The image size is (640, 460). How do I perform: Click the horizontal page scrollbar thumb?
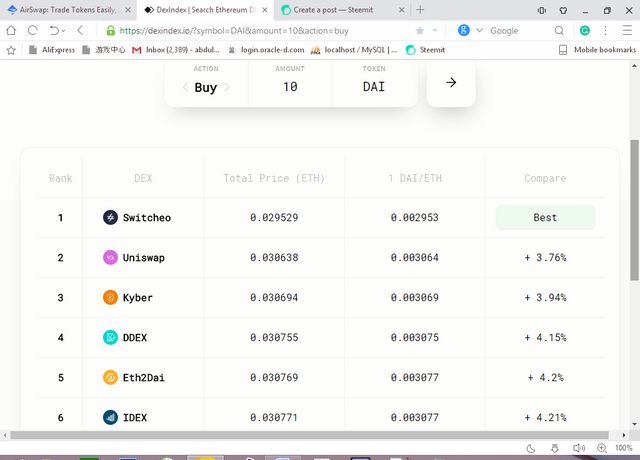click(309, 435)
